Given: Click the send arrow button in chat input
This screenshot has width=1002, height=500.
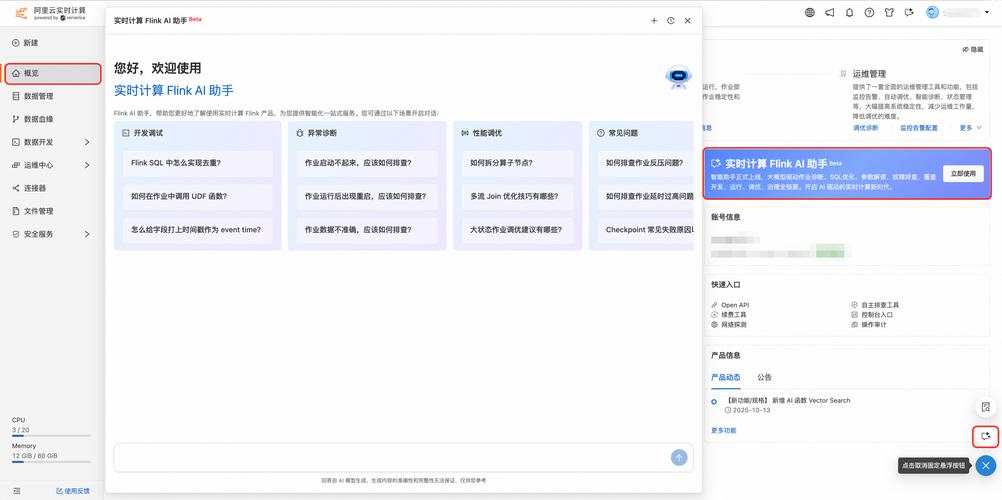Looking at the screenshot, I should pyautogui.click(x=679, y=457).
